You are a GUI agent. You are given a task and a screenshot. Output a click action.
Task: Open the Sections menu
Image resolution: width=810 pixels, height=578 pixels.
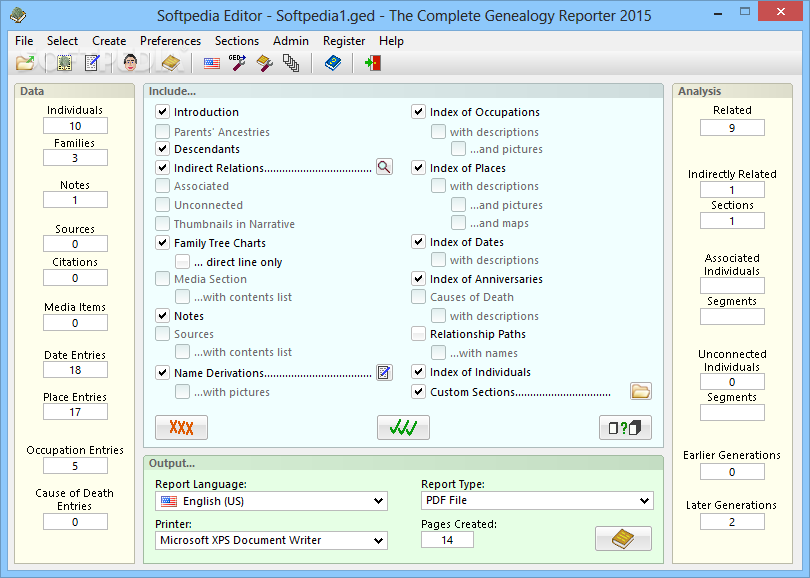(237, 41)
